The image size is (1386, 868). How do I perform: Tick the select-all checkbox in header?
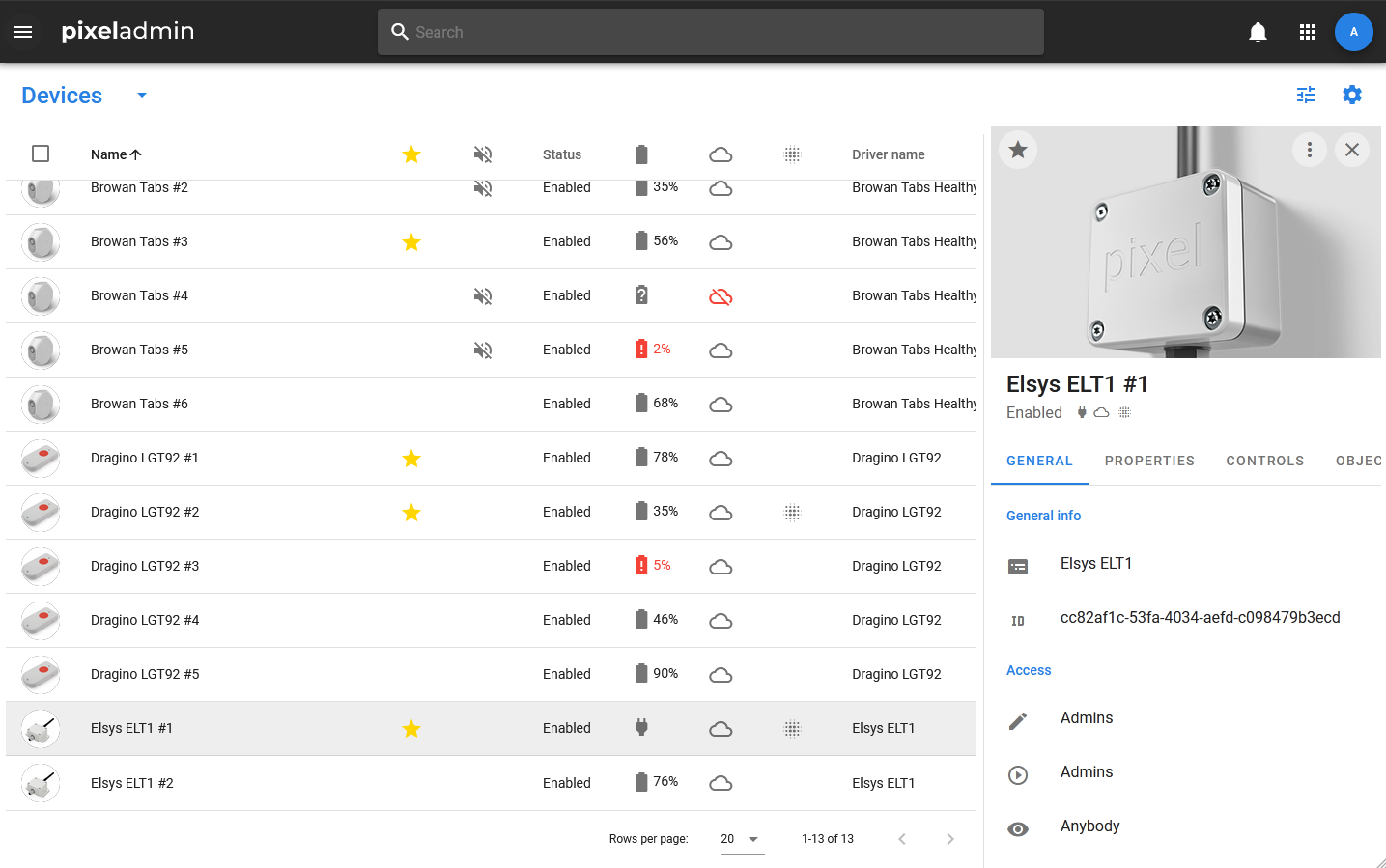[x=41, y=154]
